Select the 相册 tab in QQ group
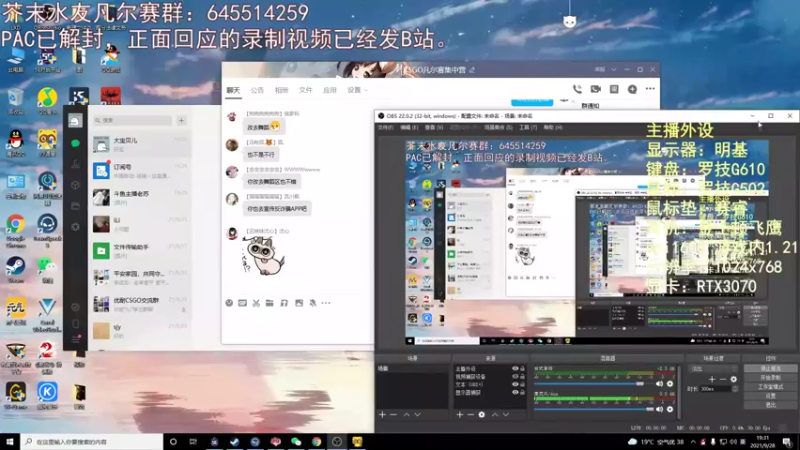Image resolution: width=800 pixels, height=450 pixels. pos(281,90)
